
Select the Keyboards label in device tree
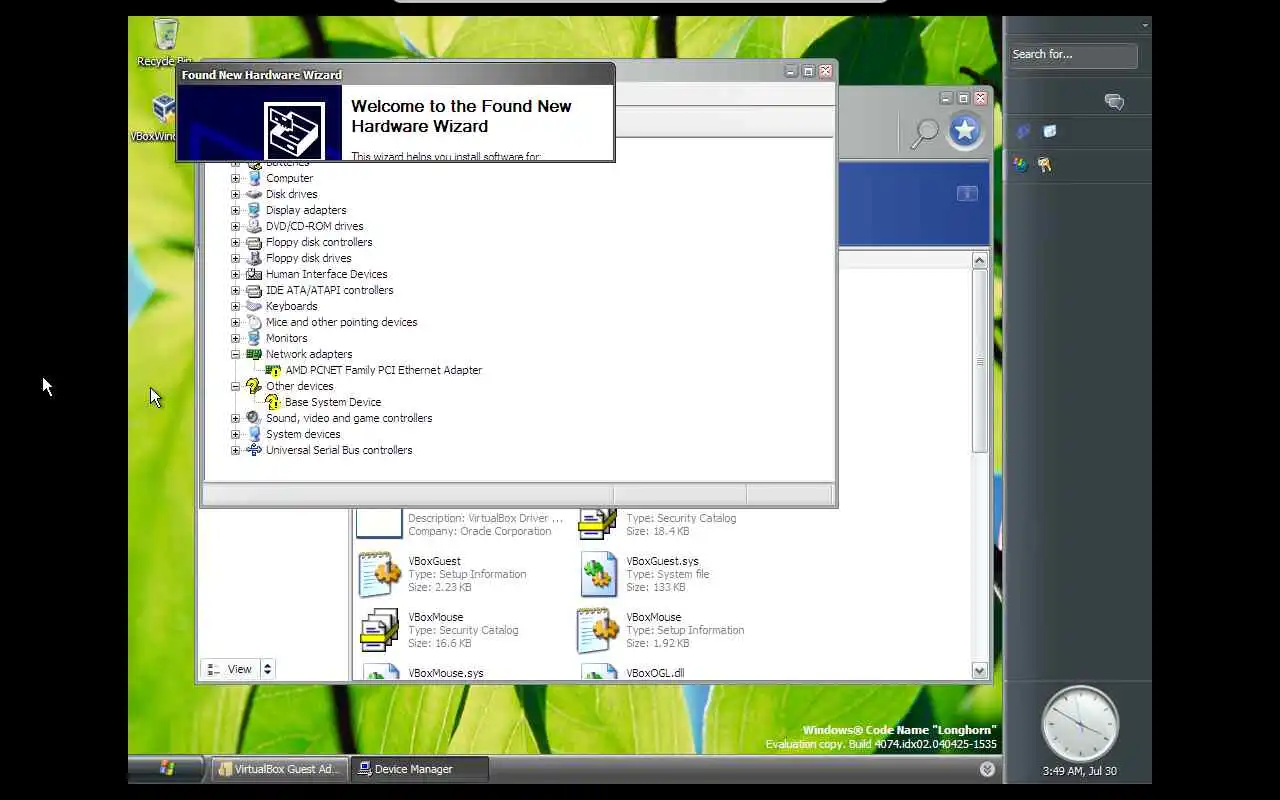coord(292,306)
